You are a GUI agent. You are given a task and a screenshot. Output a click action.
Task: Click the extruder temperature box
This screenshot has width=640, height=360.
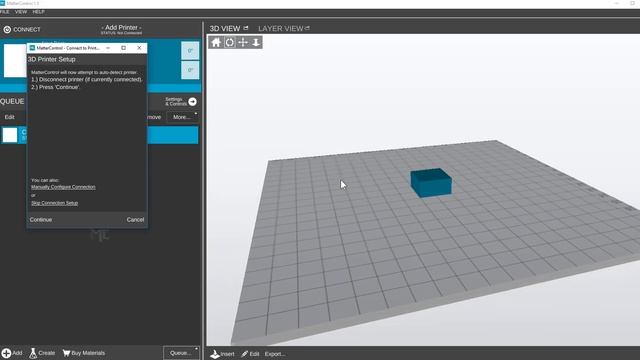click(x=190, y=51)
